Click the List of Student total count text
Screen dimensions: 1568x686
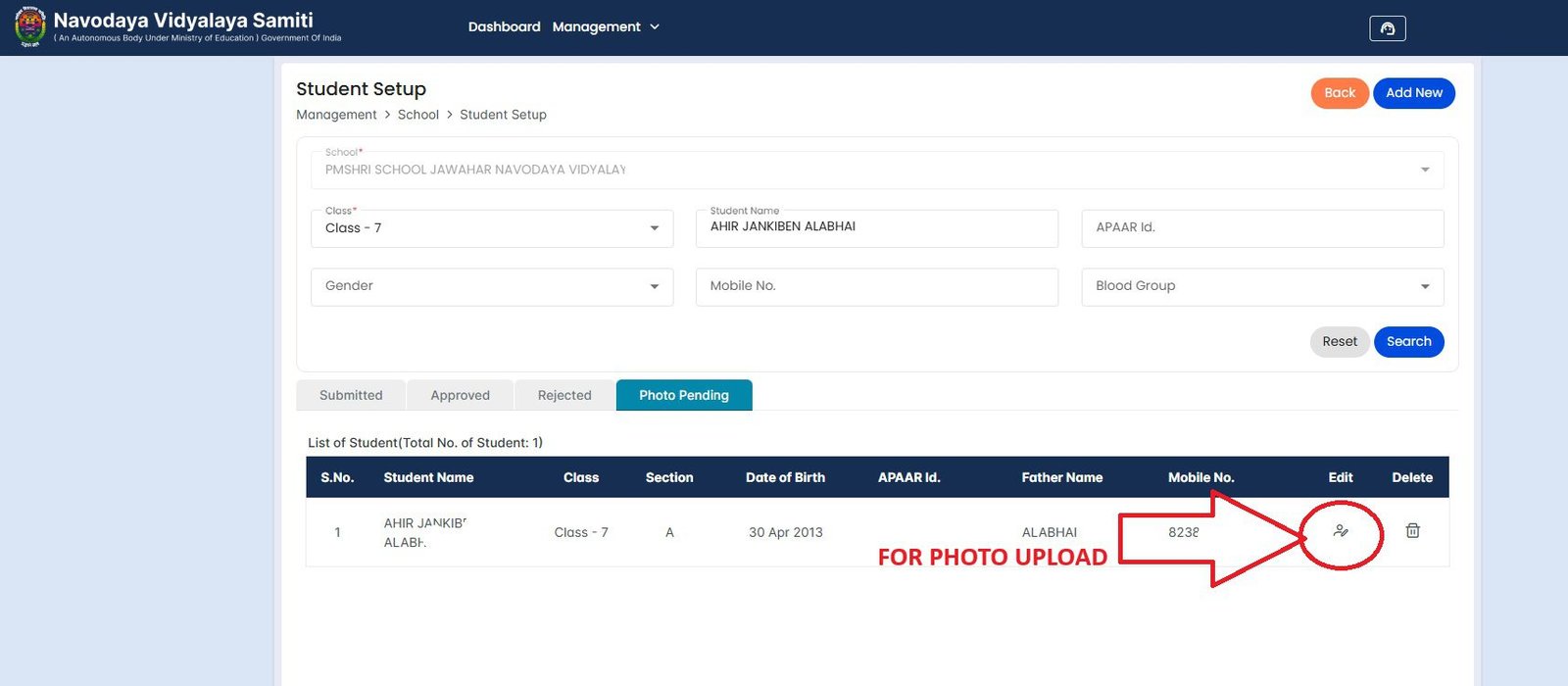425,443
